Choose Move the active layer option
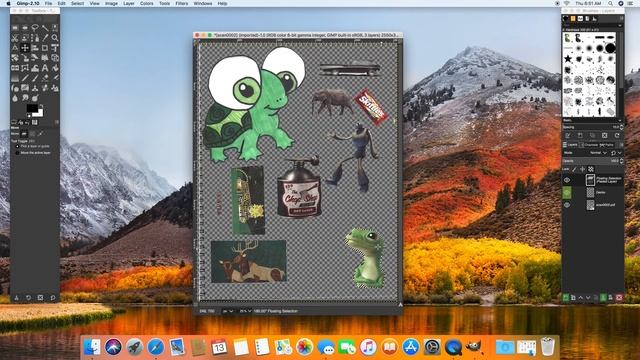The image size is (640, 360). pyautogui.click(x=33, y=153)
